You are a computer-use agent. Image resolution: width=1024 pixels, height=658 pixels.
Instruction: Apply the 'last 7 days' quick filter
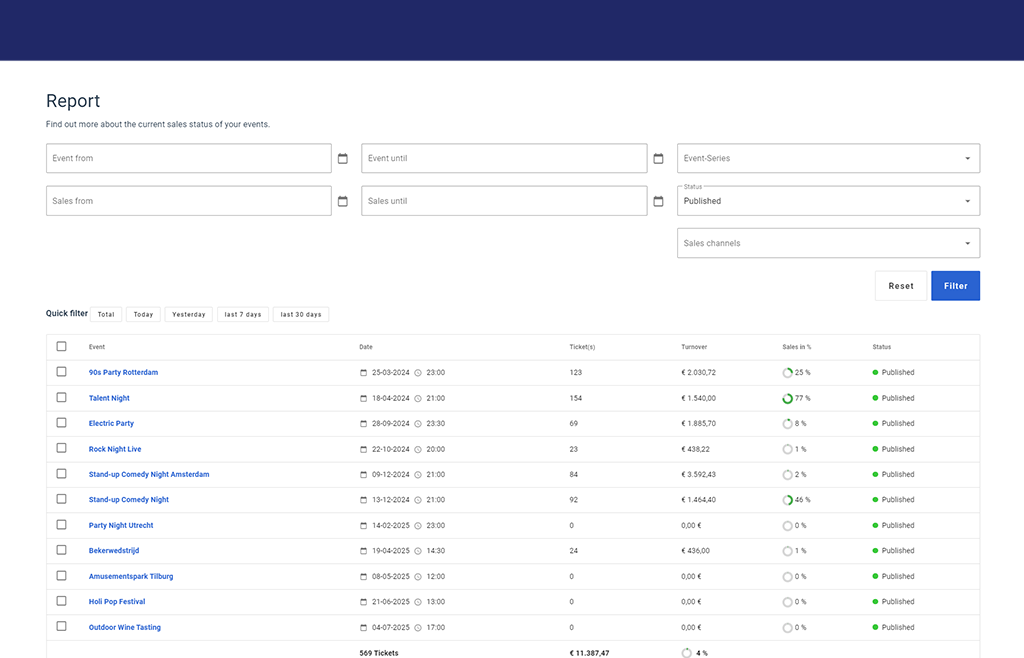pyautogui.click(x=243, y=314)
